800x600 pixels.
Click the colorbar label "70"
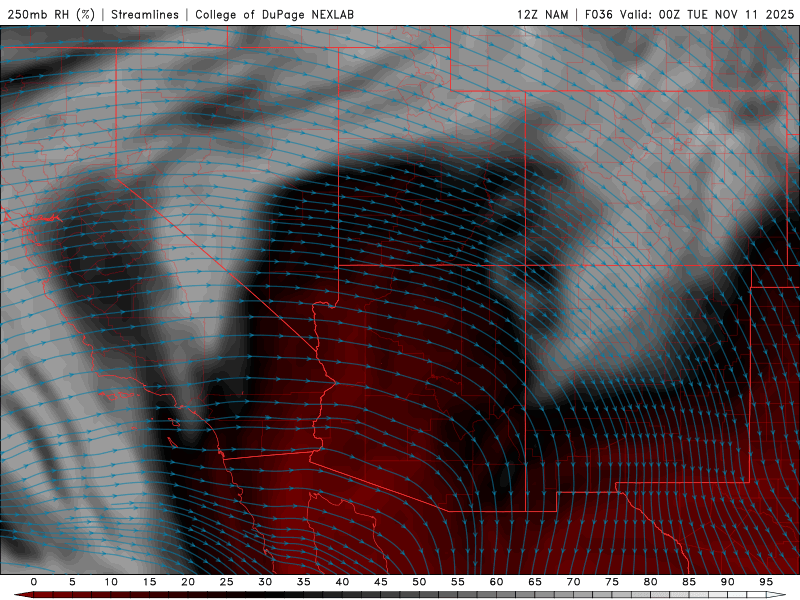tap(573, 582)
